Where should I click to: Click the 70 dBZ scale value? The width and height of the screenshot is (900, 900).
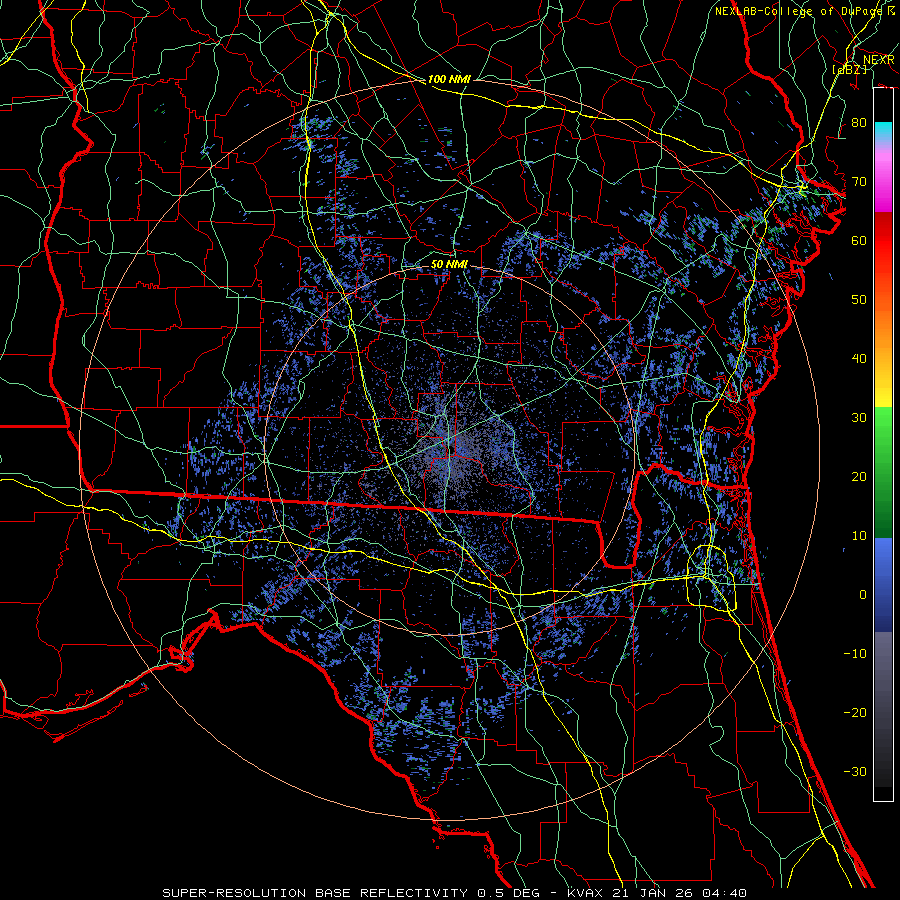pyautogui.click(x=859, y=181)
